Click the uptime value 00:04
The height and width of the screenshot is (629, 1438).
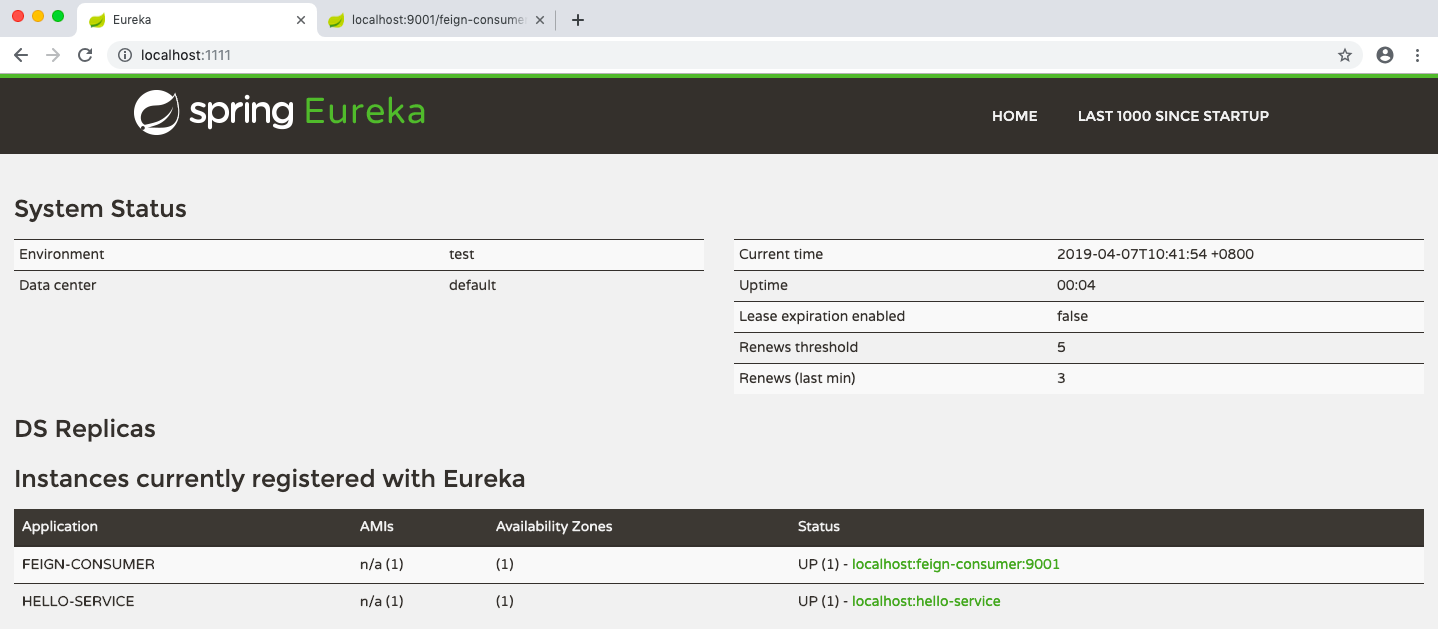pos(1076,285)
